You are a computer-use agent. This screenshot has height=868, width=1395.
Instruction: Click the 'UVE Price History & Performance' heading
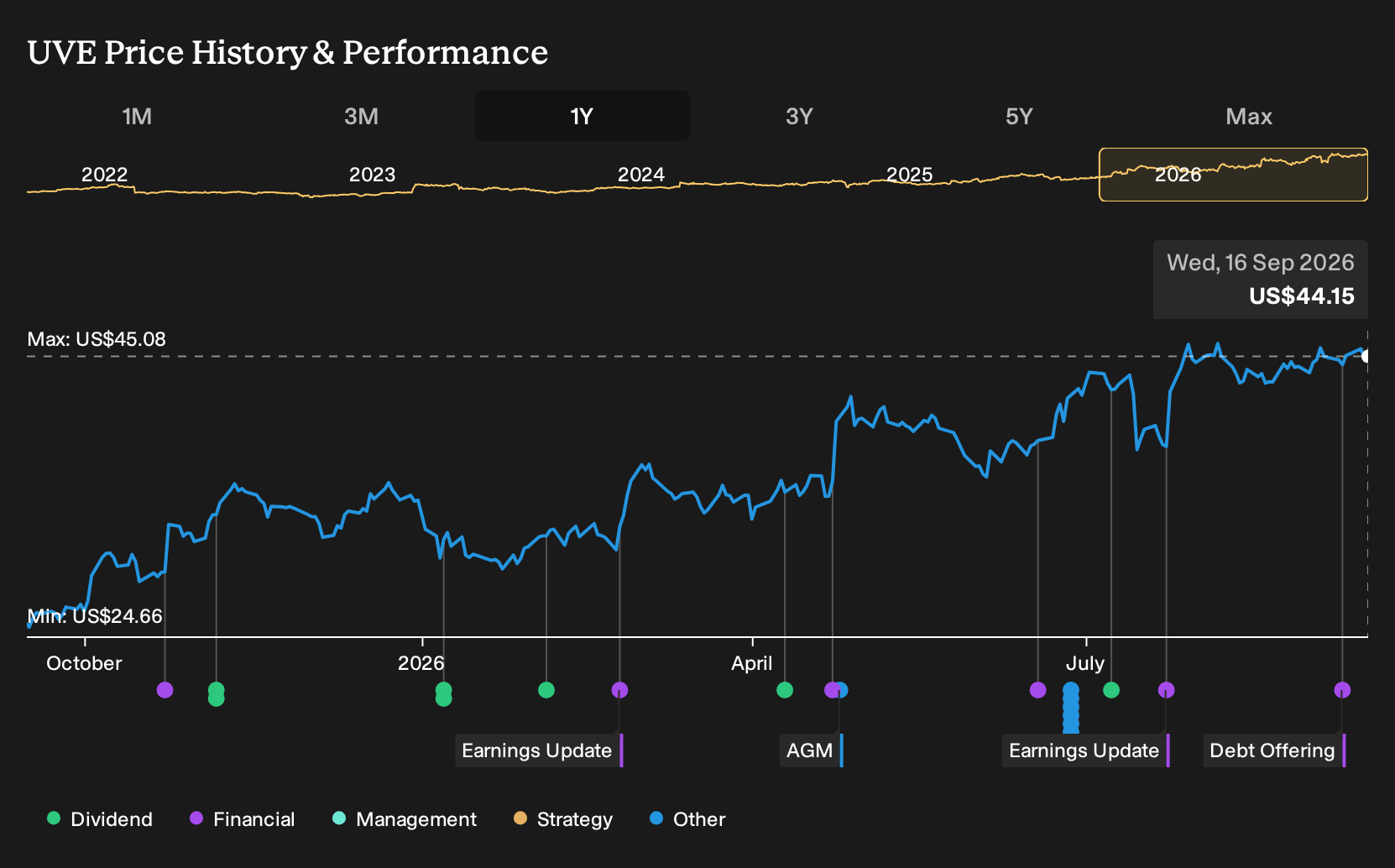pyautogui.click(x=288, y=52)
